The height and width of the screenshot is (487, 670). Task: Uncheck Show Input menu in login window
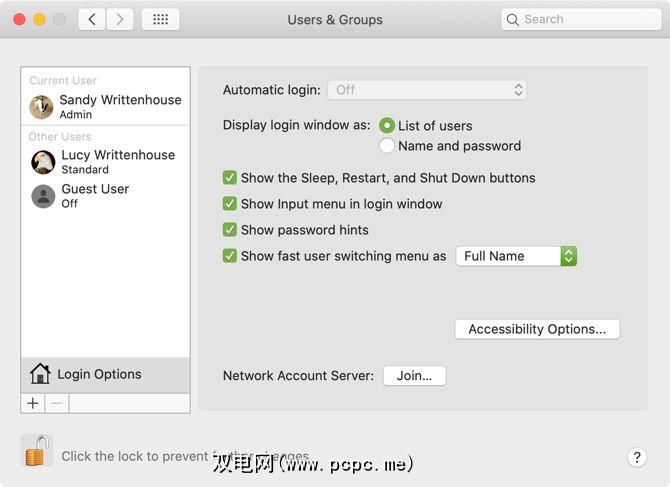pyautogui.click(x=230, y=204)
